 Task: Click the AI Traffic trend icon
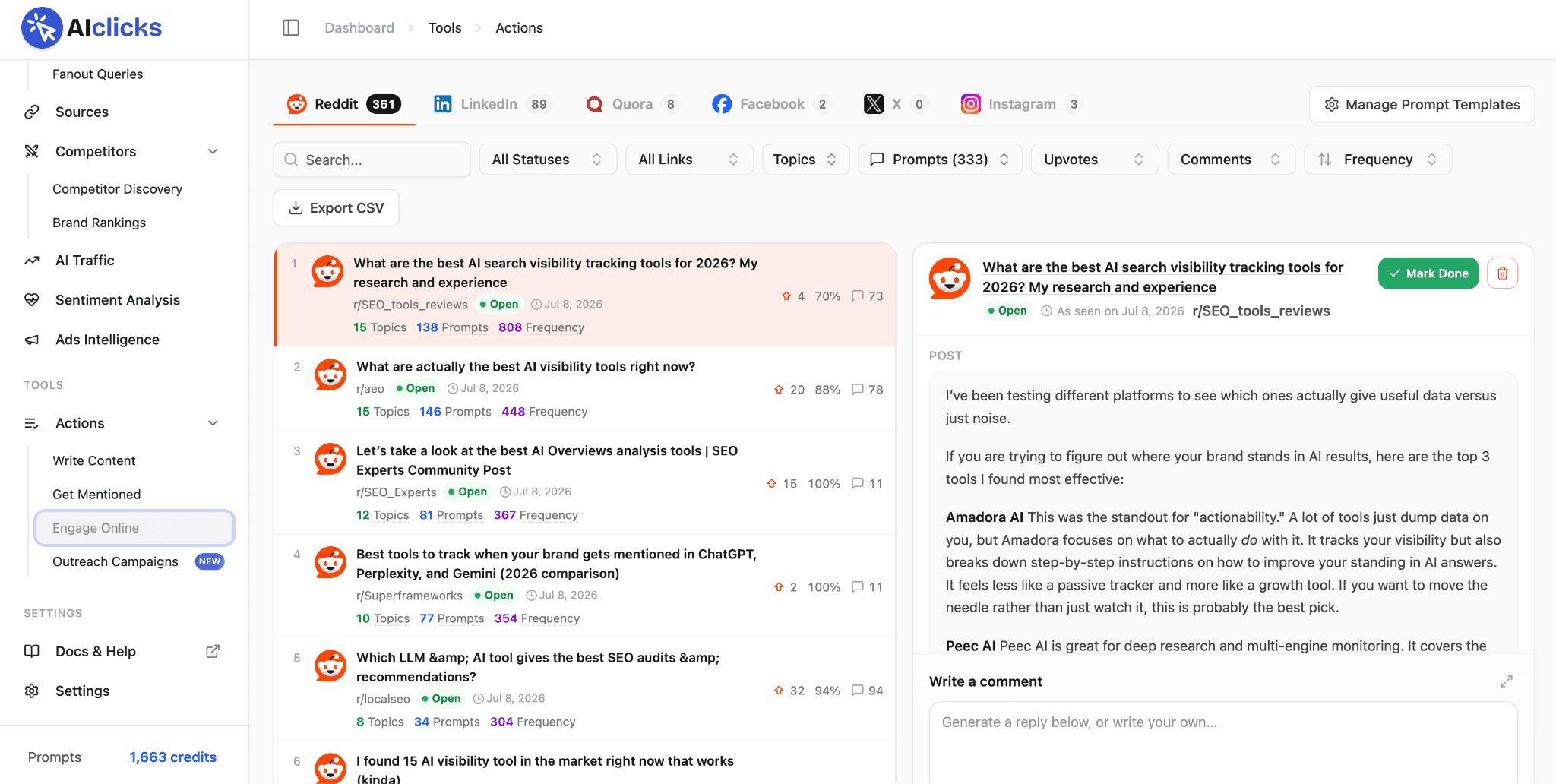pyautogui.click(x=32, y=261)
